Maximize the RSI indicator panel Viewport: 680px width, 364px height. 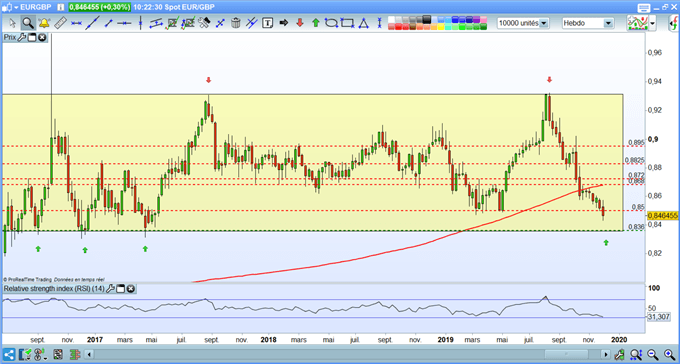pyautogui.click(x=121, y=289)
